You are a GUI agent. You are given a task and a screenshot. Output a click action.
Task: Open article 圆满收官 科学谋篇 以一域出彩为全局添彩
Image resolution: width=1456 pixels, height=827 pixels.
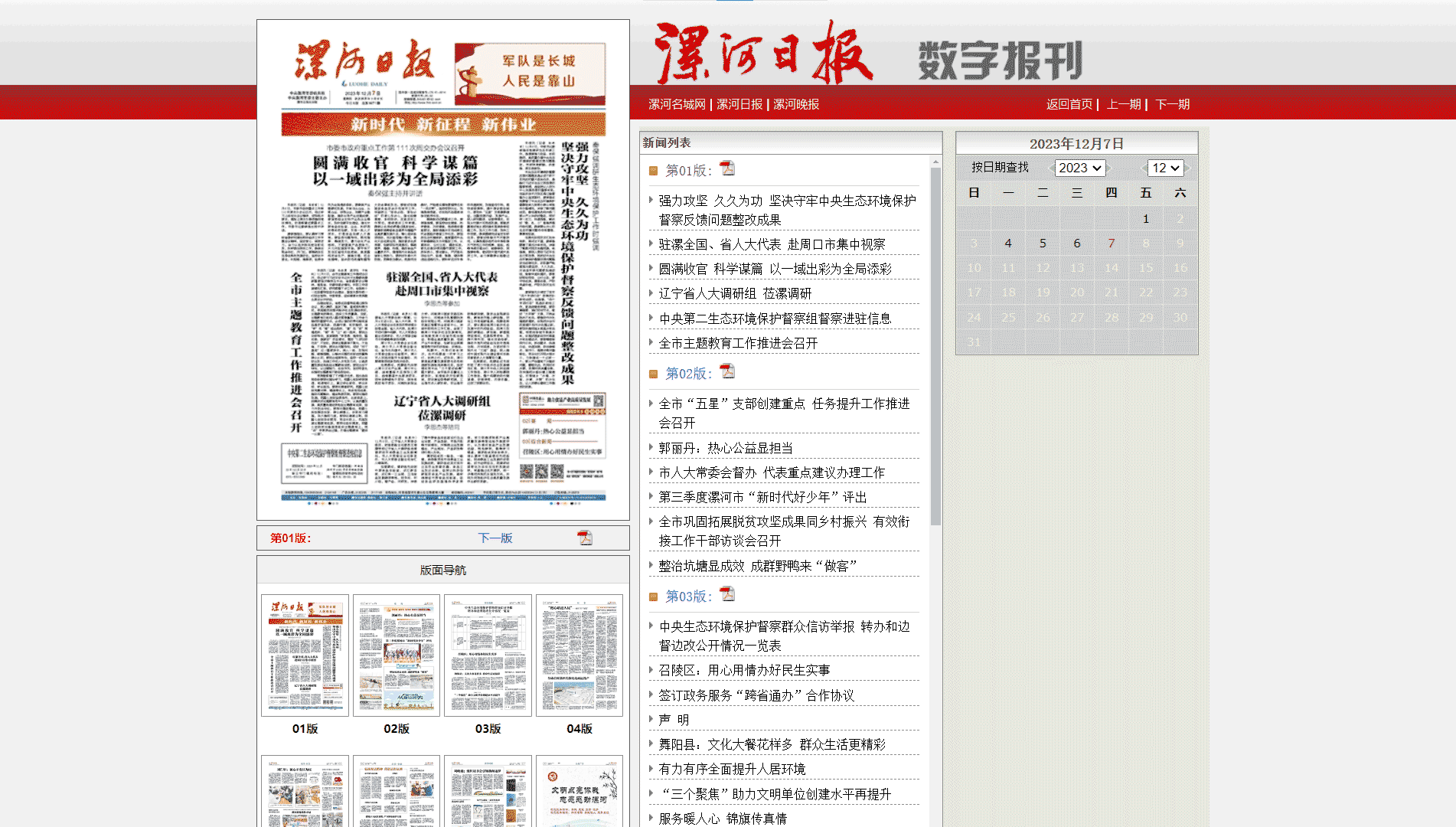click(775, 269)
